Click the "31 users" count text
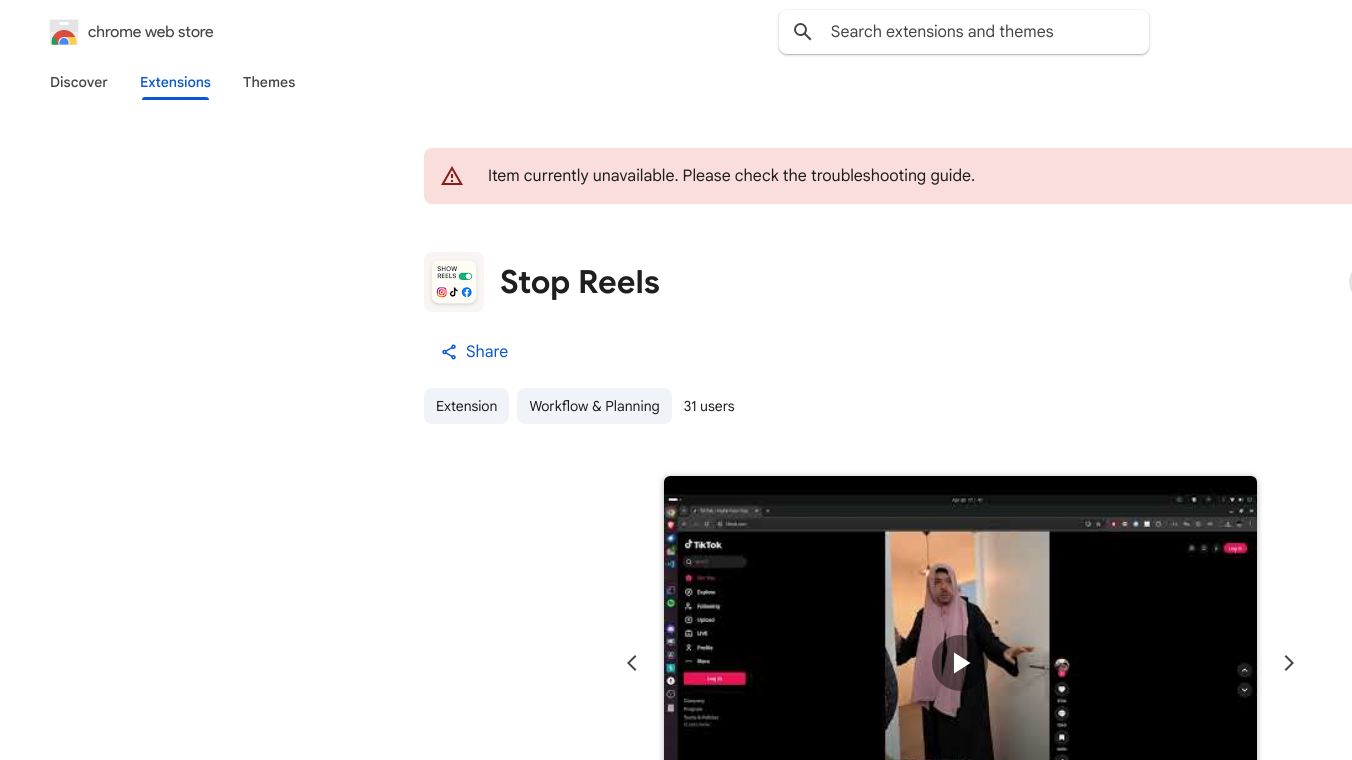Image resolution: width=1352 pixels, height=760 pixels. pos(709,406)
